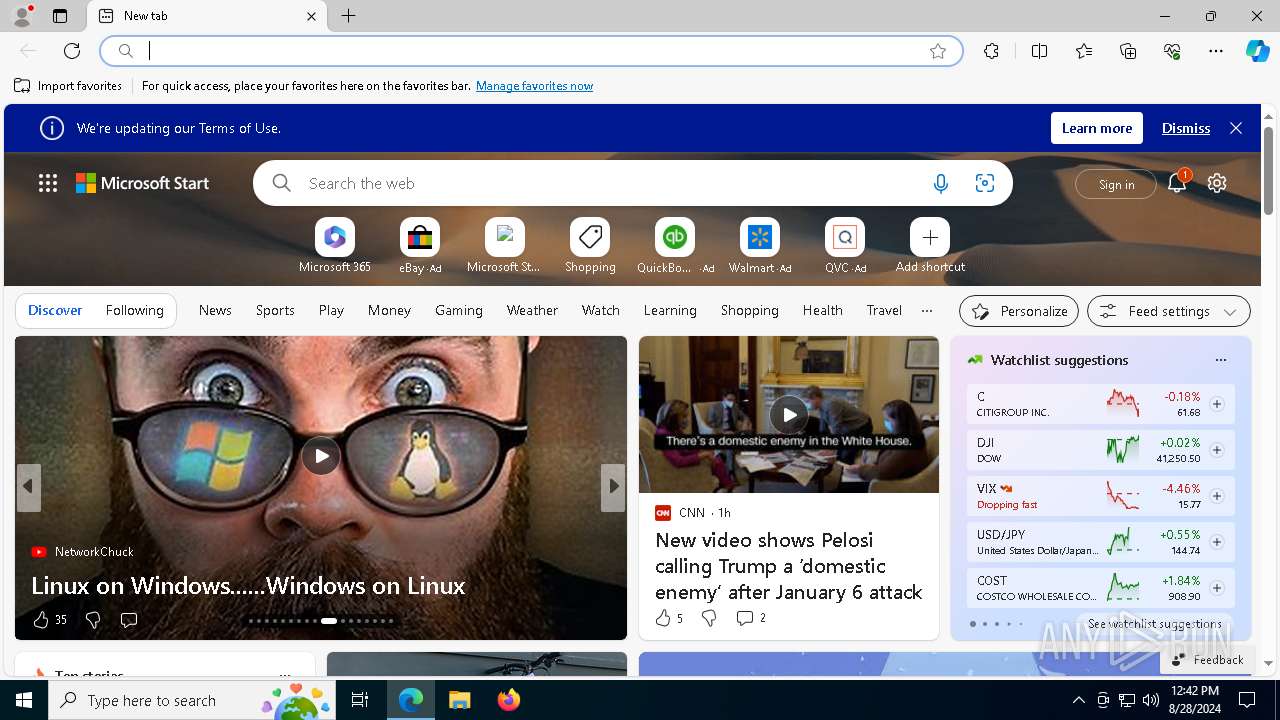Add USD/JPY to watchlist

coord(1217,542)
